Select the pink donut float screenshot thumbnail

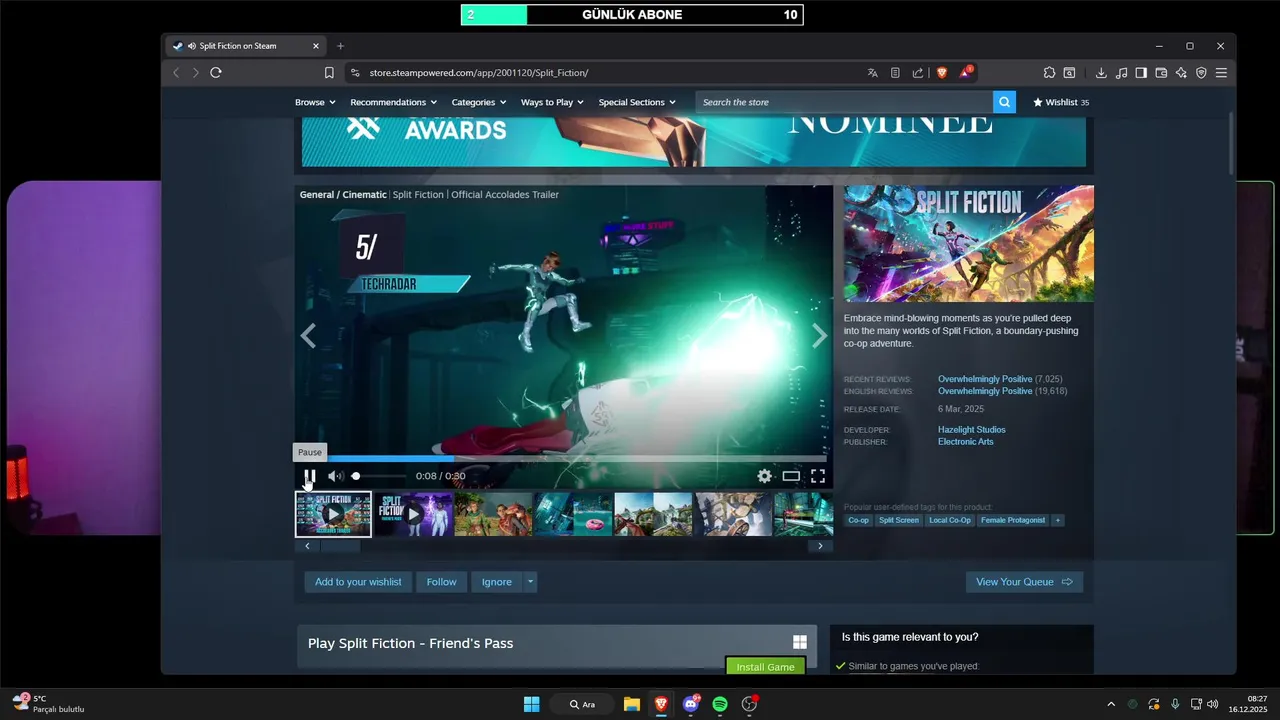point(573,514)
